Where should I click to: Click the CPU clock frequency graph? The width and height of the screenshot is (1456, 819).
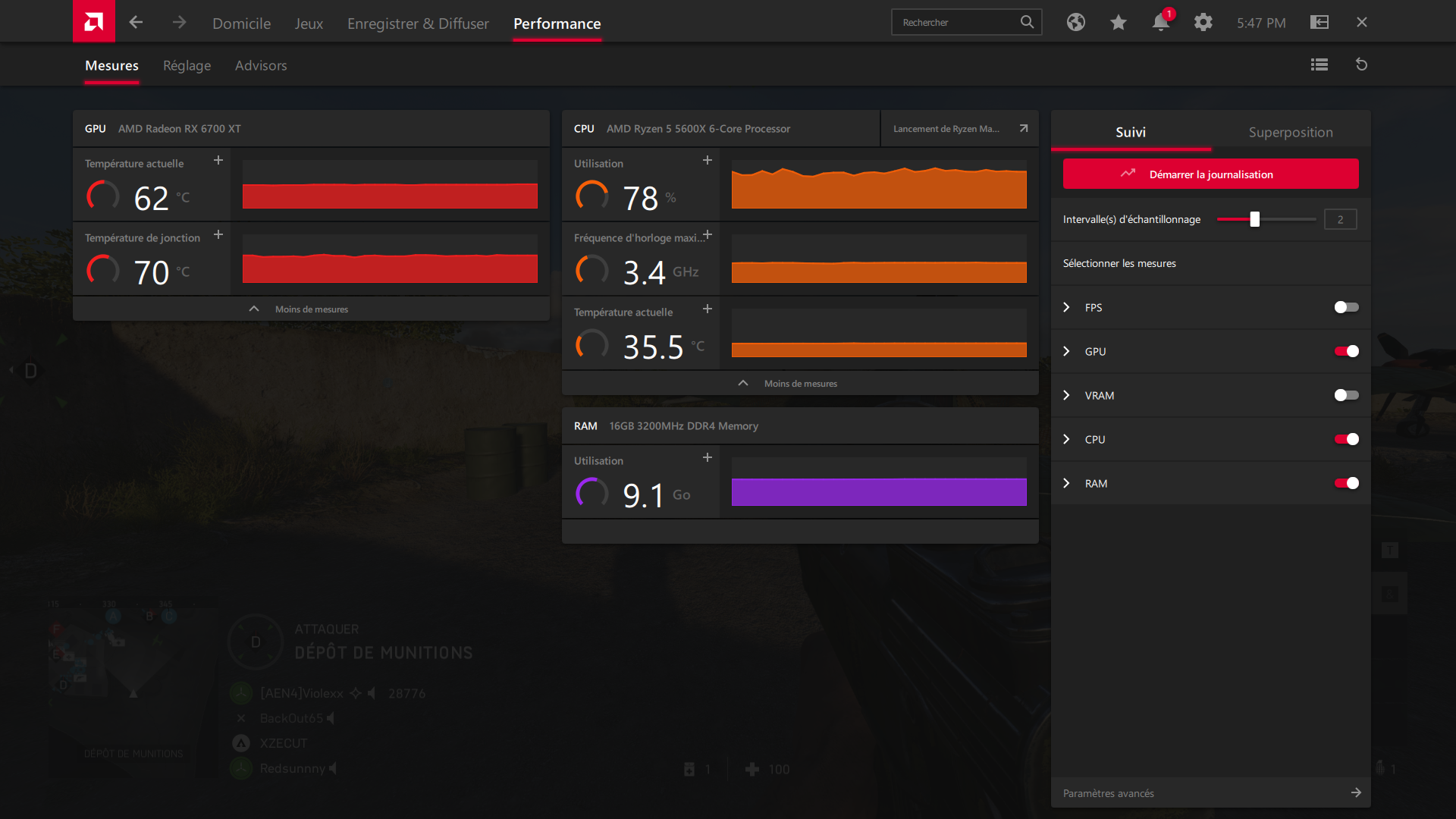coord(879,259)
